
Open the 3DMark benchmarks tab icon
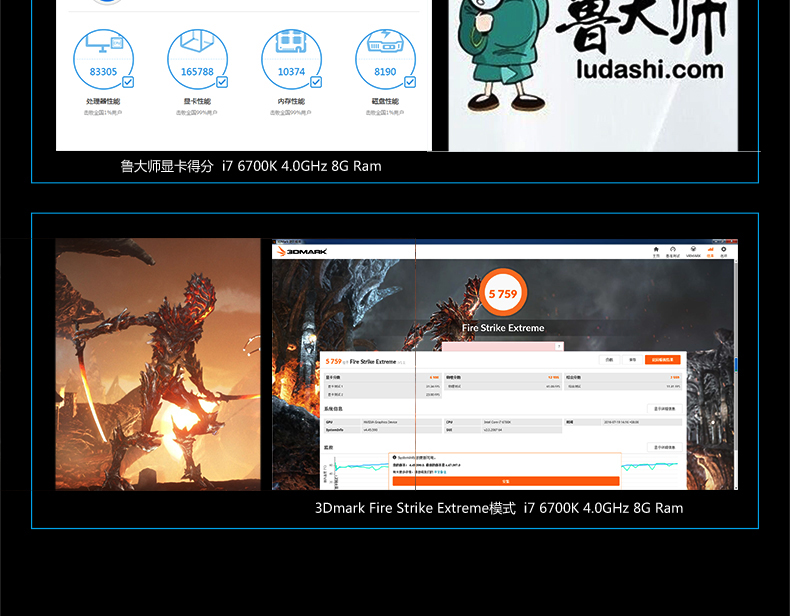pos(673,252)
